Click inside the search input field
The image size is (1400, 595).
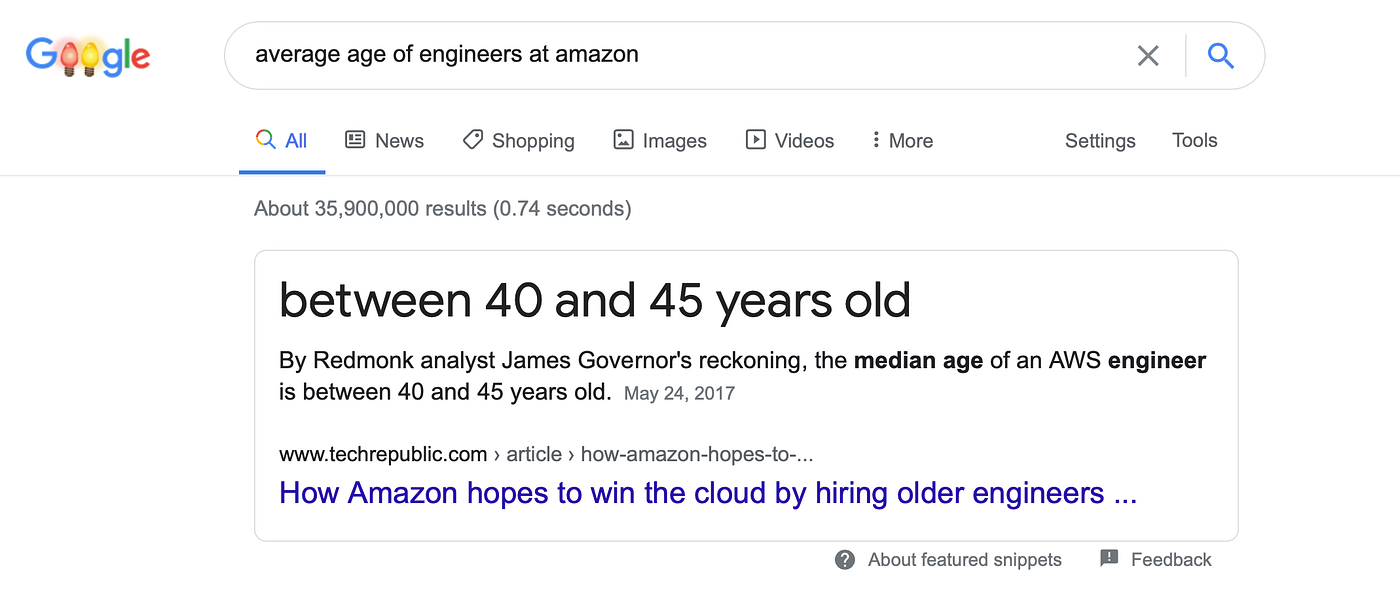(x=680, y=55)
